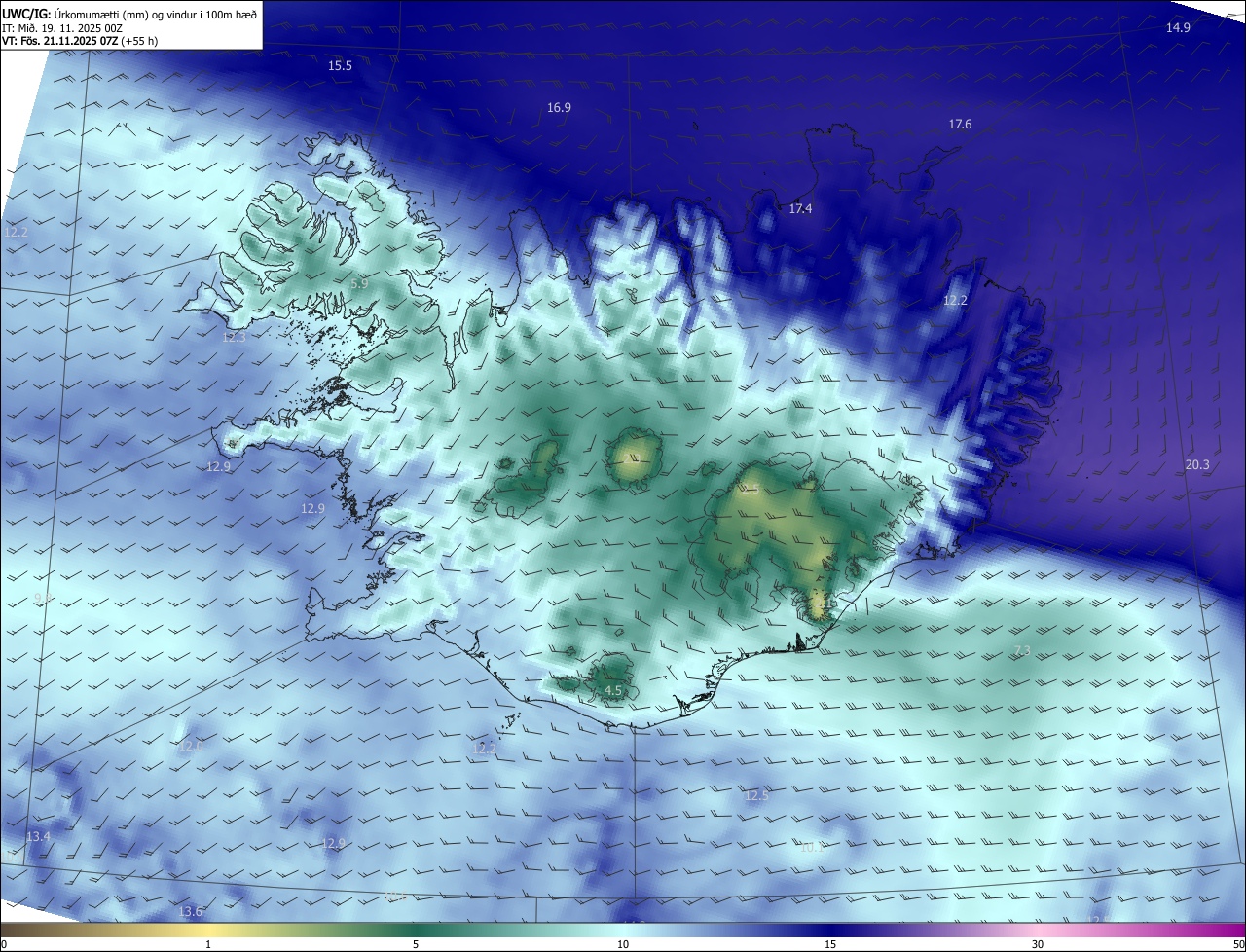This screenshot has width=1246, height=952.
Task: Click the 16.9 value label
Action: 559,108
